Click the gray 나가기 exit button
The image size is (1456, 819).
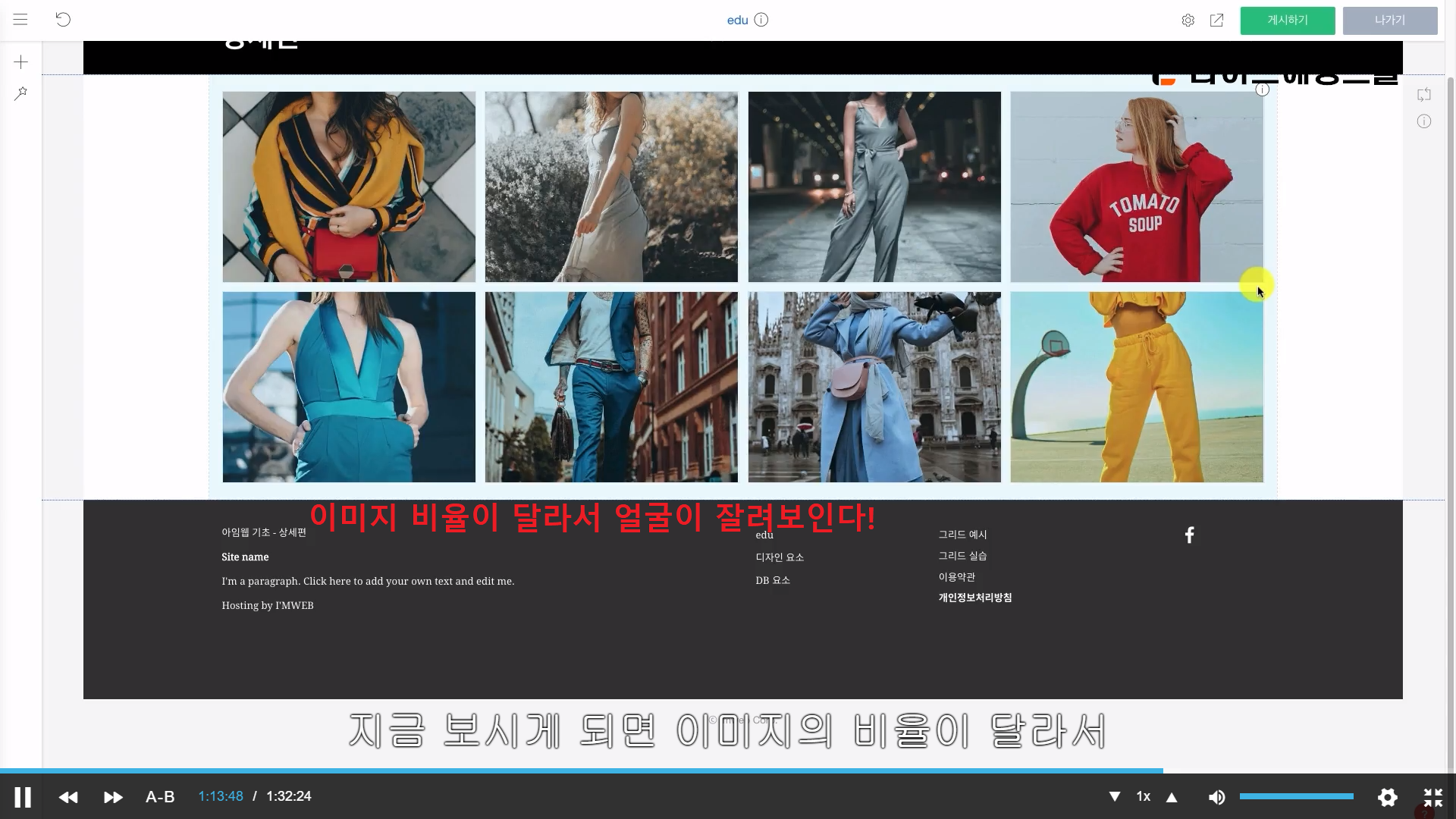(1389, 20)
